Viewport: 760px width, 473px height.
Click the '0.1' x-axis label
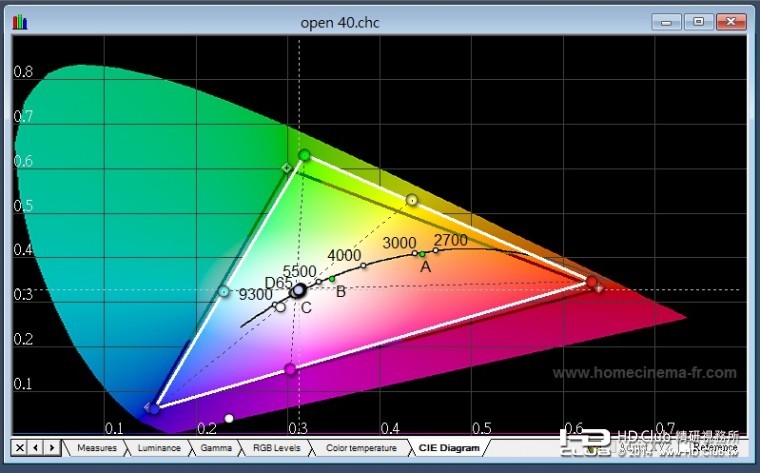point(114,428)
